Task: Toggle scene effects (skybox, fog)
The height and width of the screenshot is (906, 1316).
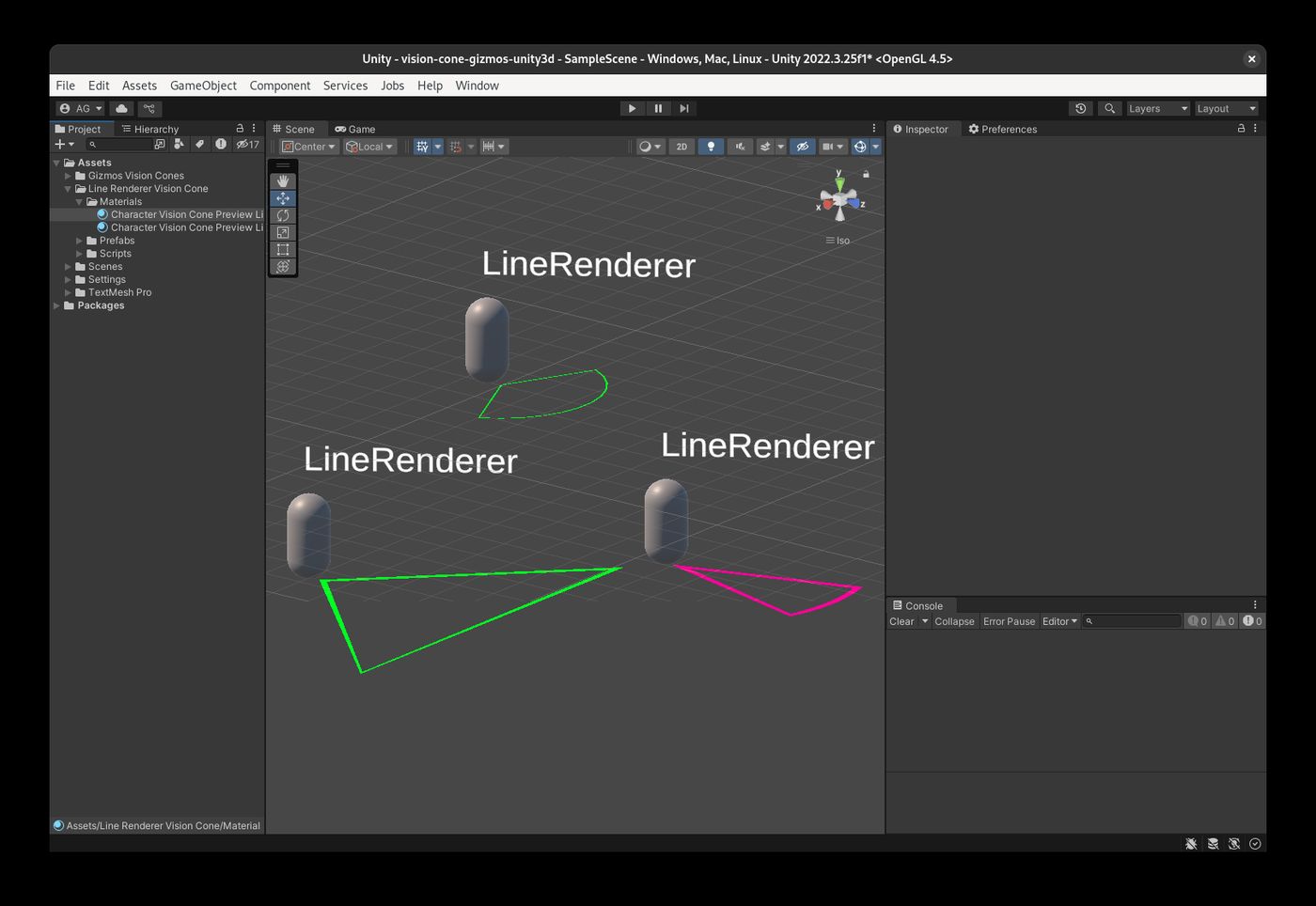Action: pyautogui.click(x=765, y=147)
